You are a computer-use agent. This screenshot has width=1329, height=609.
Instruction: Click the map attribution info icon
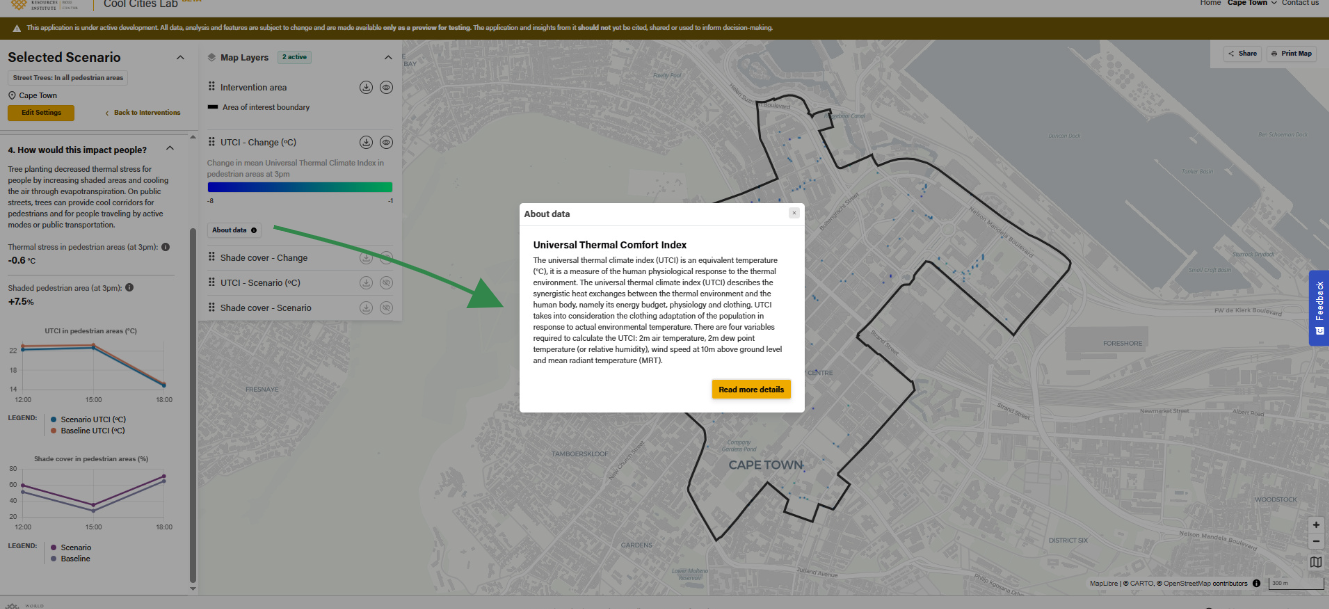(1256, 583)
